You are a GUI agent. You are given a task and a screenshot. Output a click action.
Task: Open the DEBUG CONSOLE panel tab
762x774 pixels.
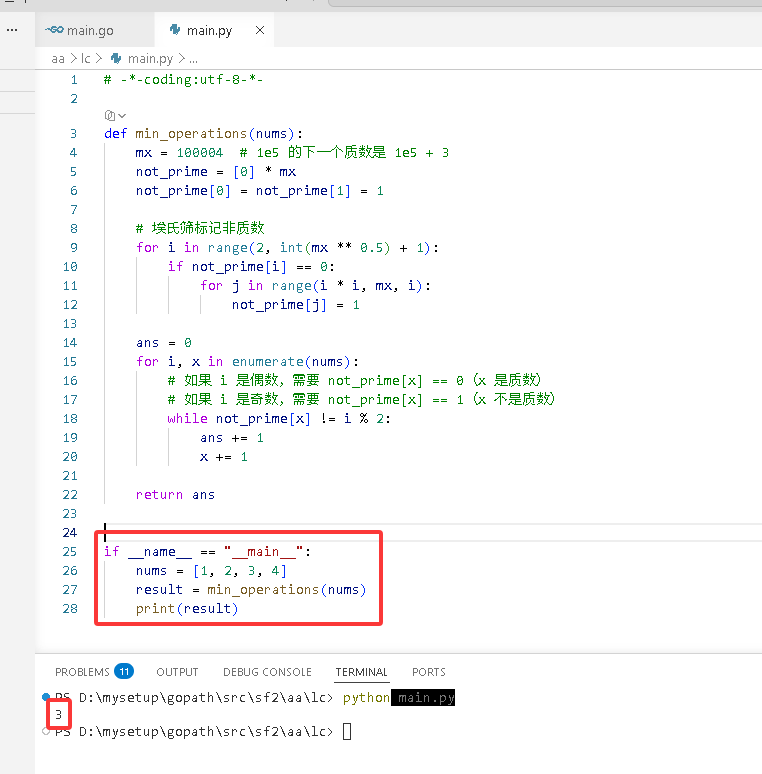click(x=267, y=672)
